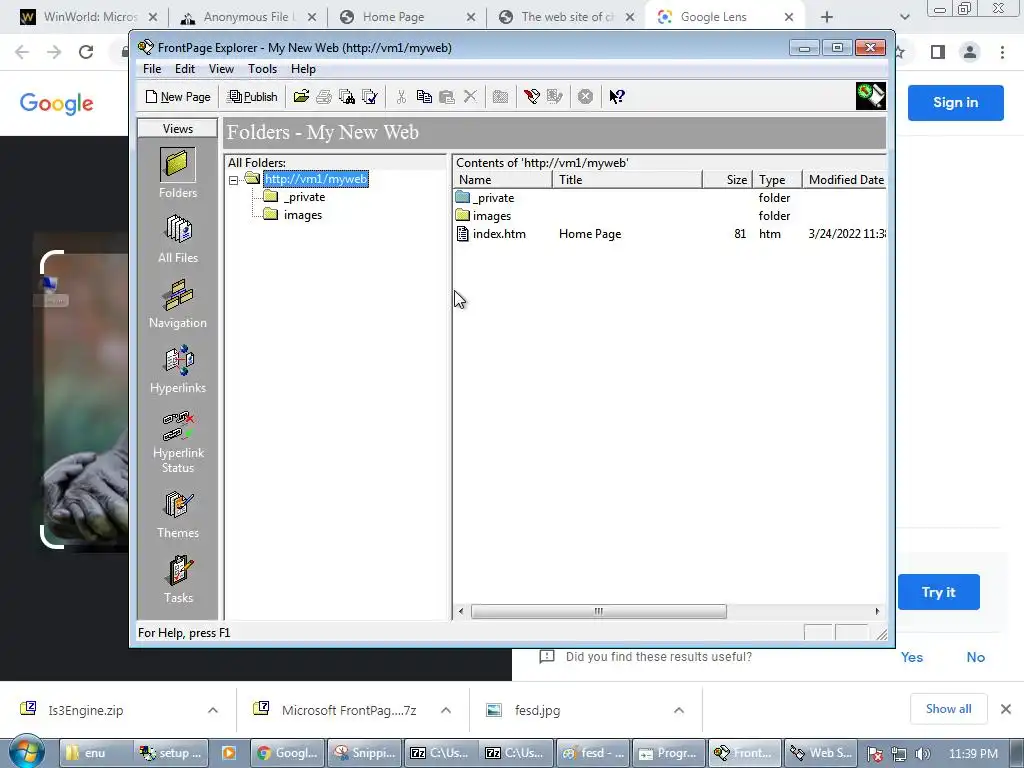1024x768 pixels.
Task: Sort by the Type column header
Action: [777, 180]
